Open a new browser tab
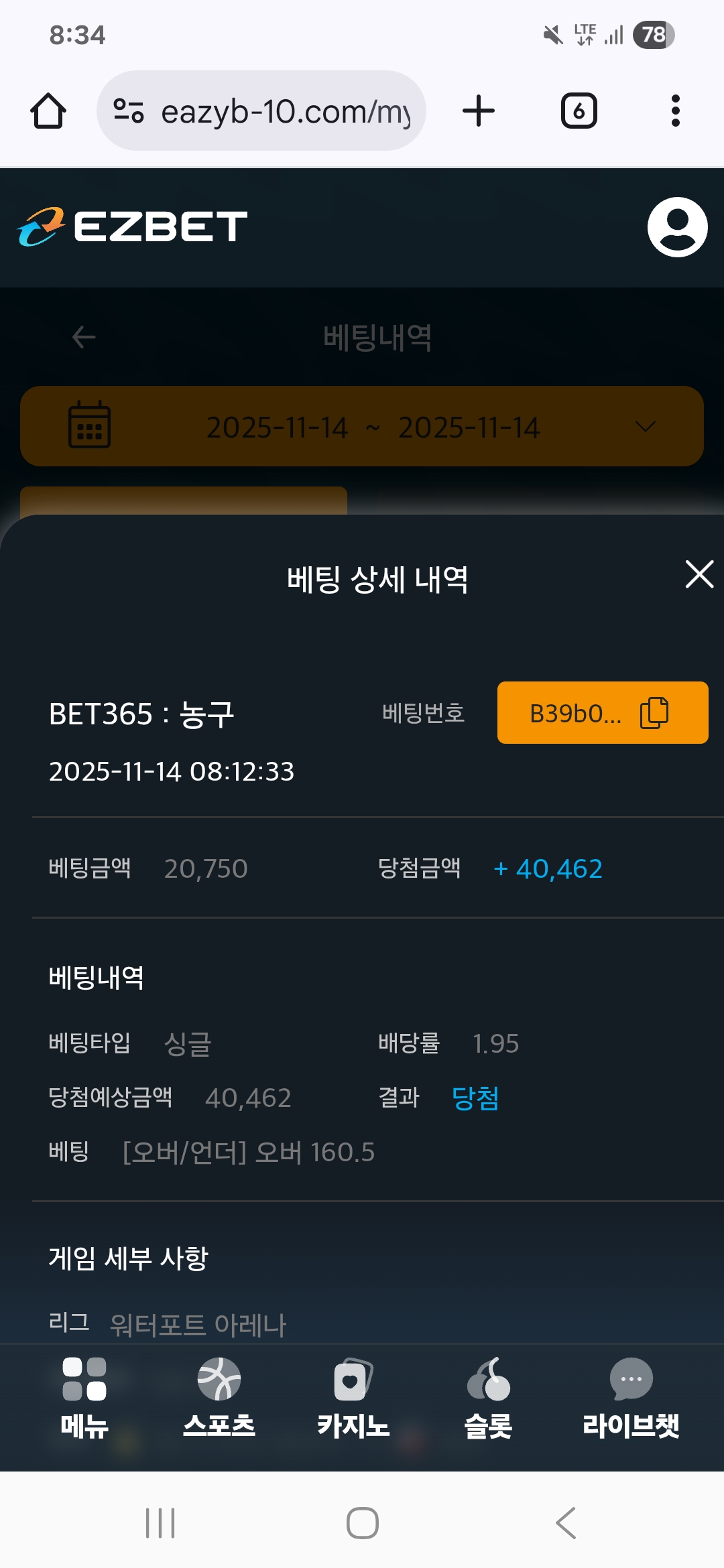 point(479,111)
